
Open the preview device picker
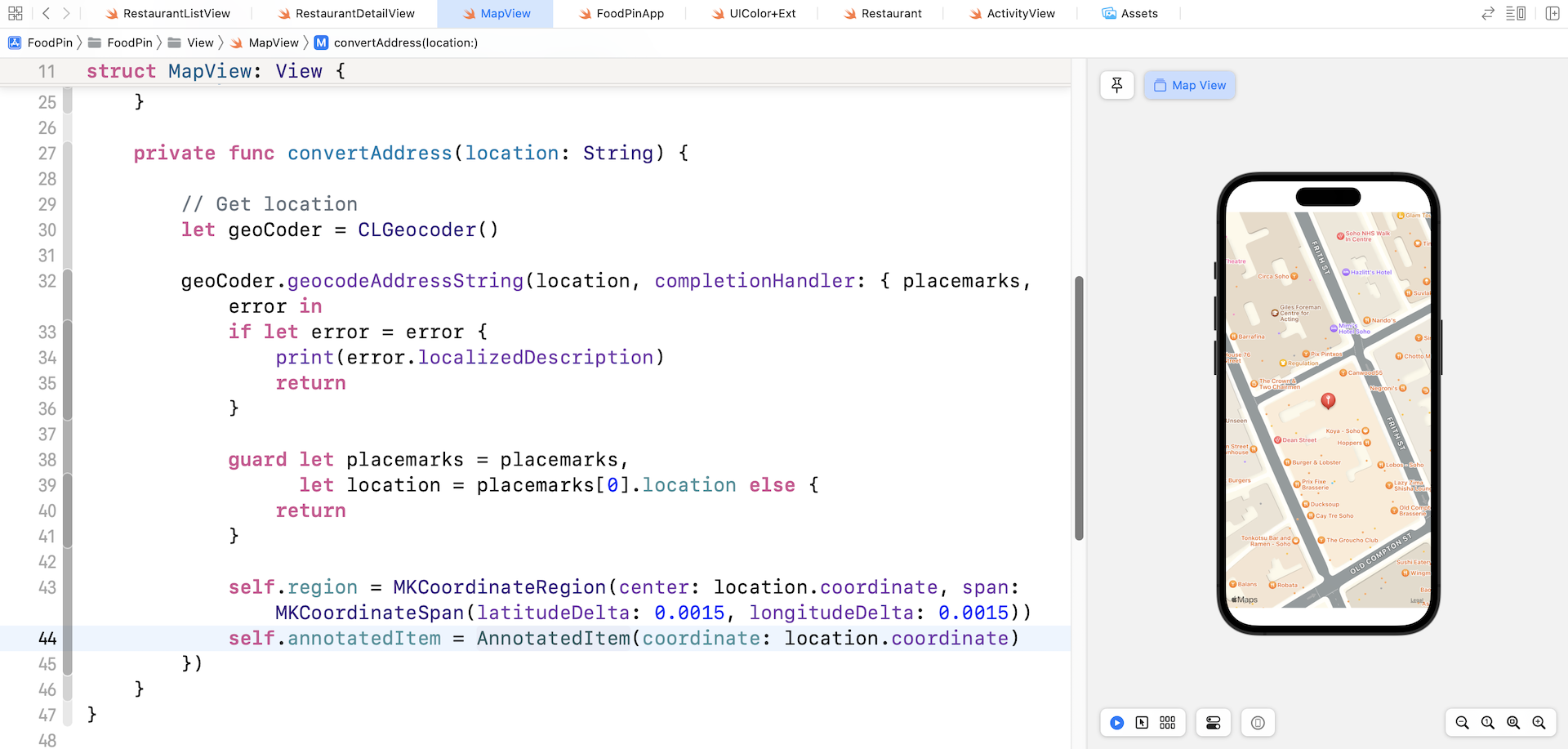tap(1258, 723)
